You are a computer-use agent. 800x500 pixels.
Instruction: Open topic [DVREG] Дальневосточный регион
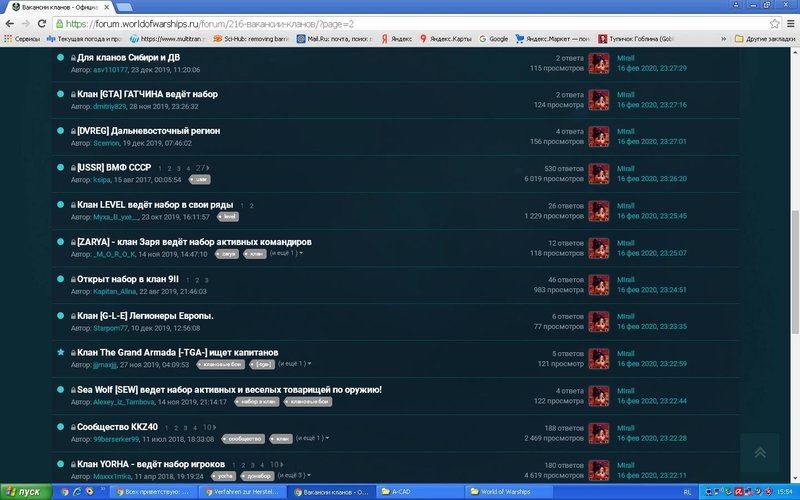point(148,131)
